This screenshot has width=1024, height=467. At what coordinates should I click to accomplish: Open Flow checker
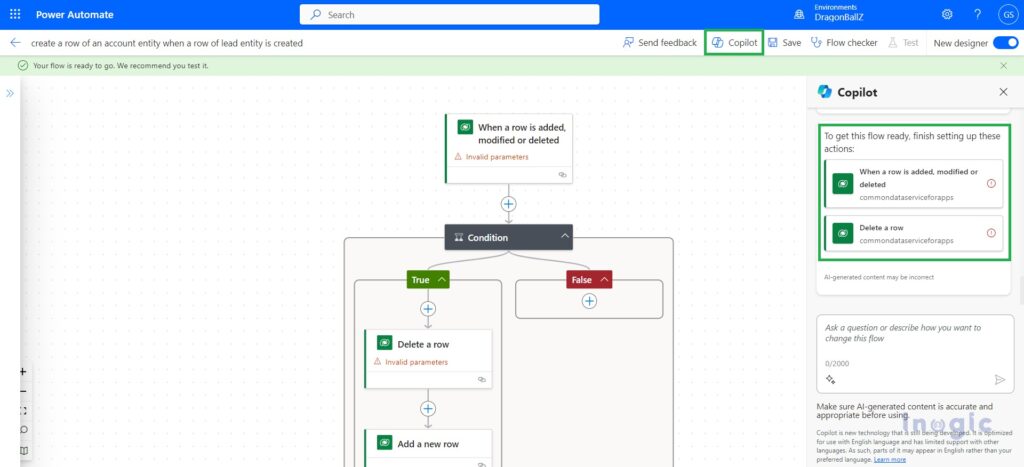click(x=844, y=42)
